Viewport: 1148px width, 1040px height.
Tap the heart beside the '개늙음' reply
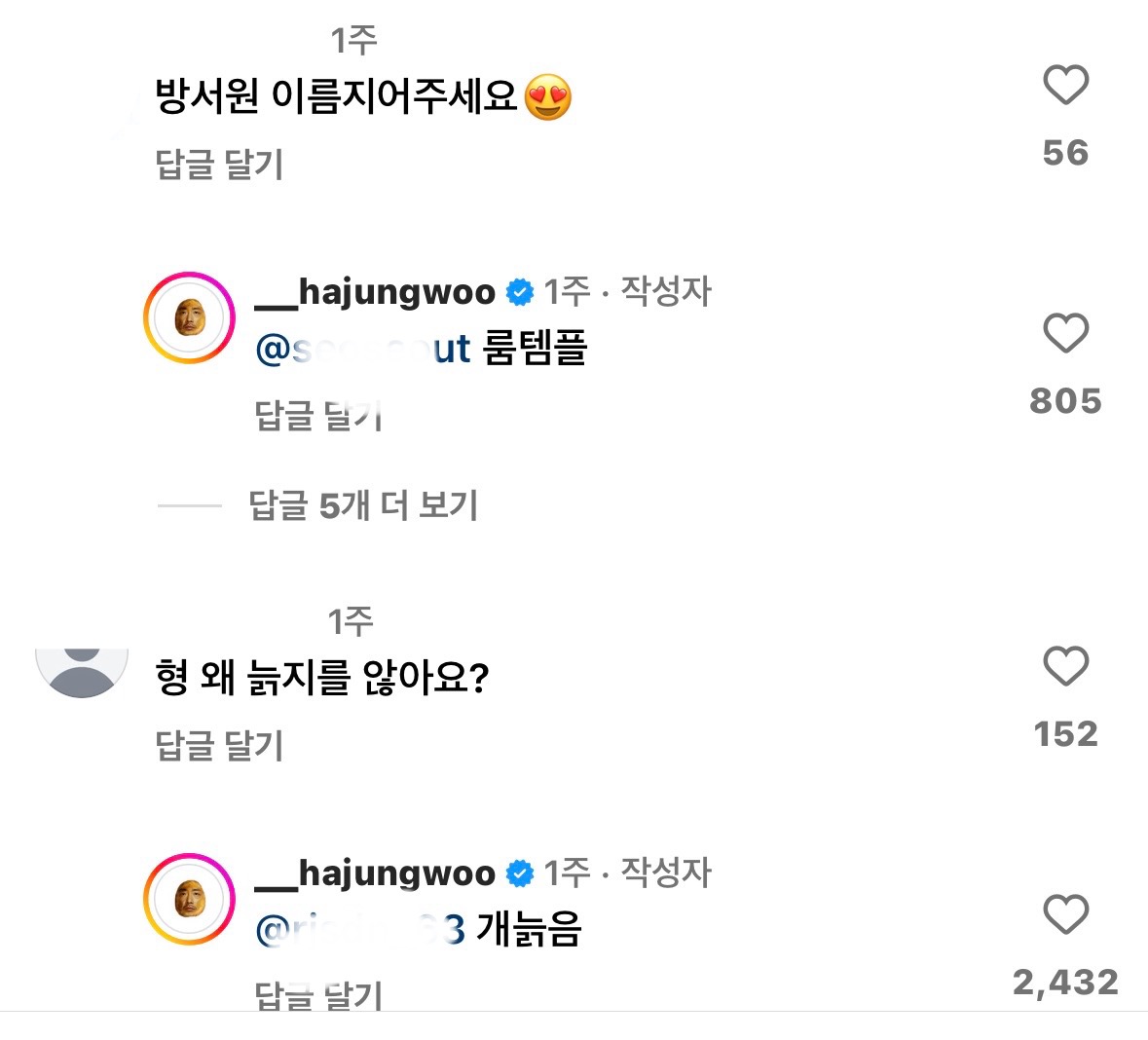[1065, 915]
